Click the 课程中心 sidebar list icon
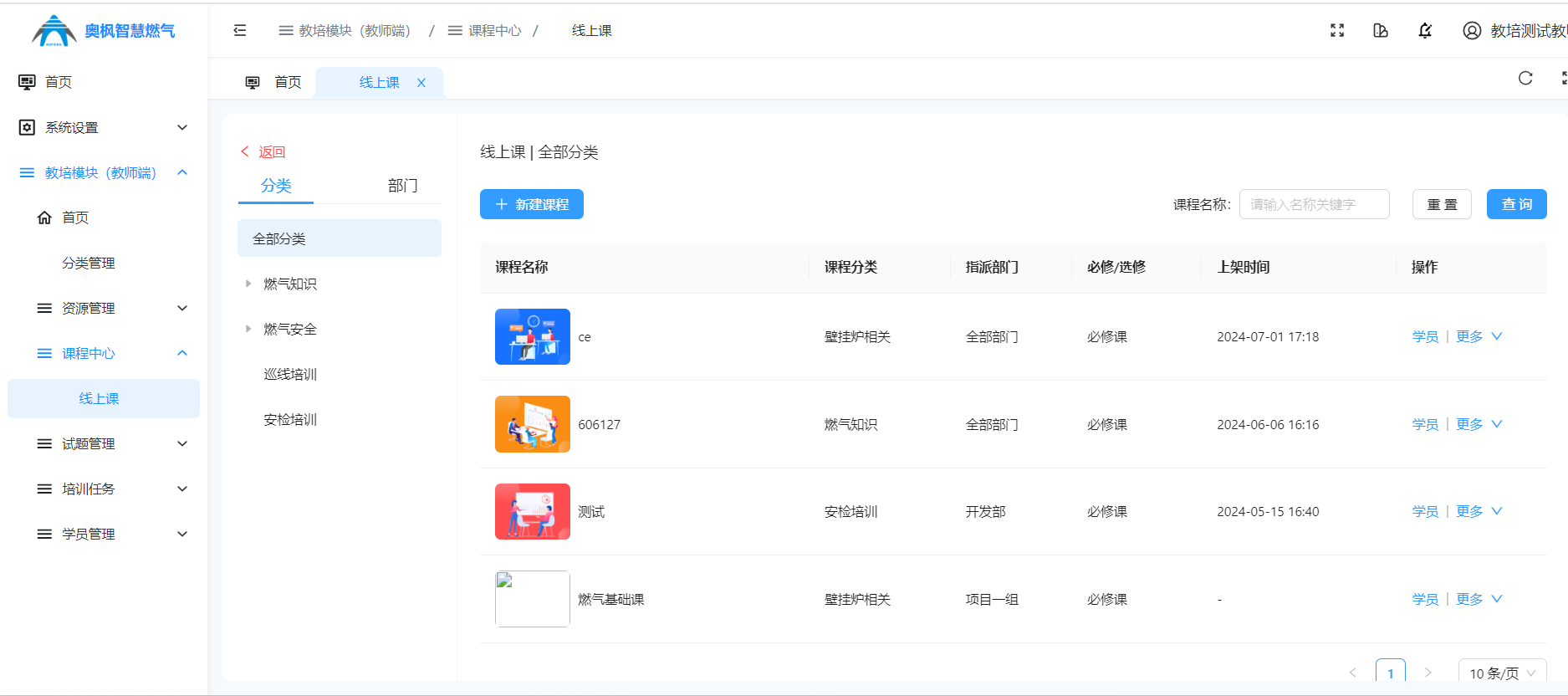 [x=44, y=353]
